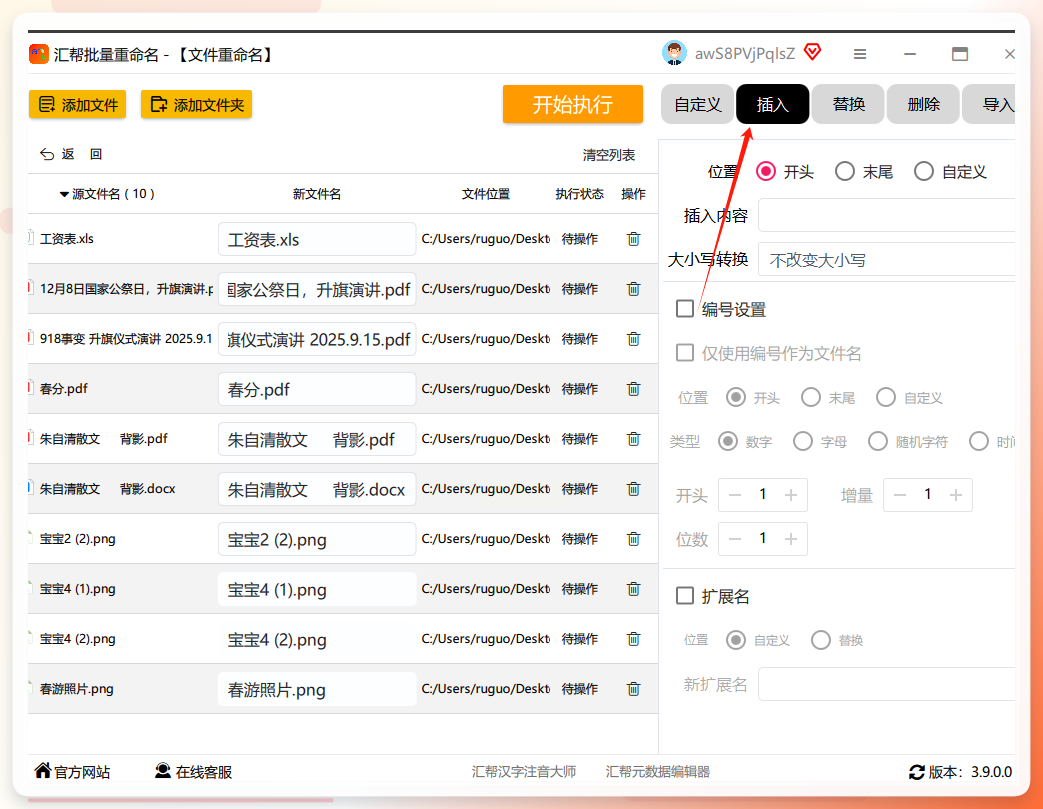Click the 新扩展名 input field
This screenshot has width=1043, height=809.
[887, 684]
